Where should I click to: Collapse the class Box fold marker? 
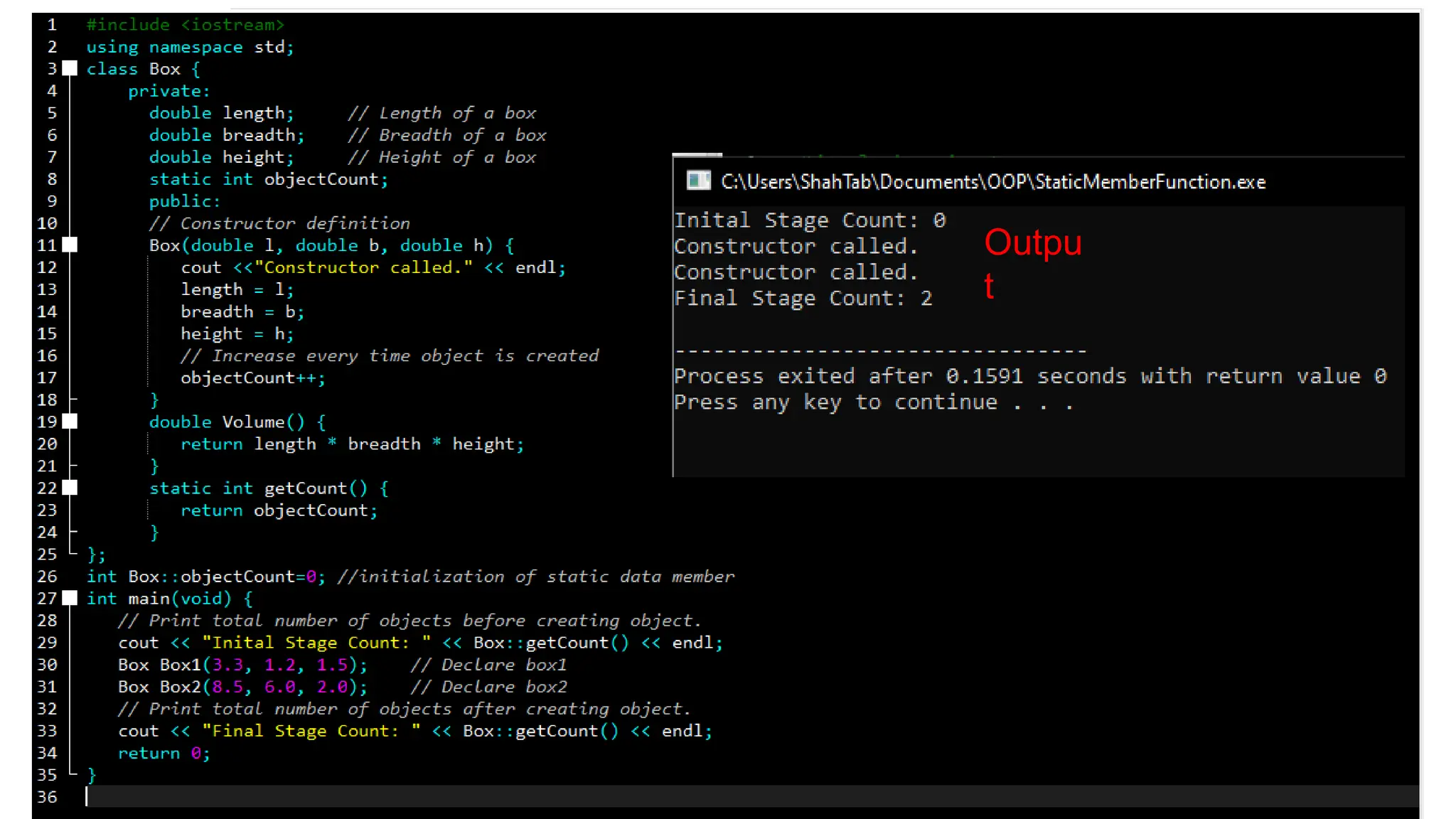tap(70, 69)
